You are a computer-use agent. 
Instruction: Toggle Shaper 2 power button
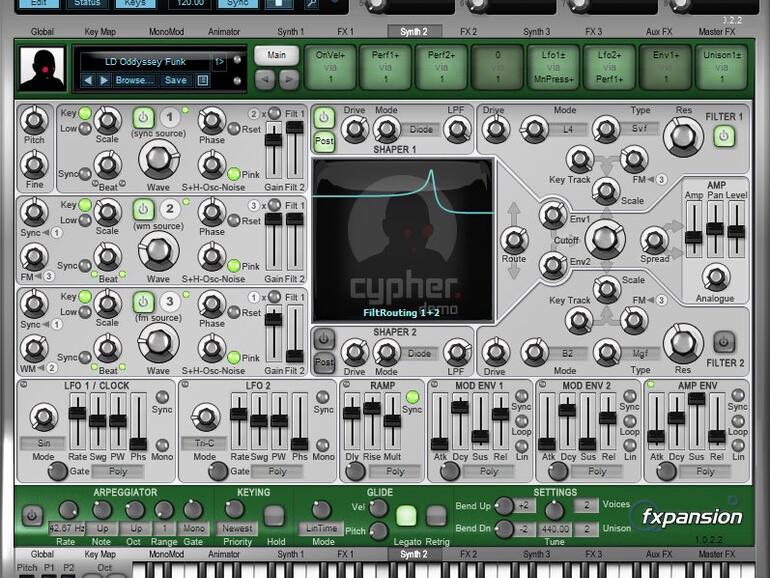(324, 339)
